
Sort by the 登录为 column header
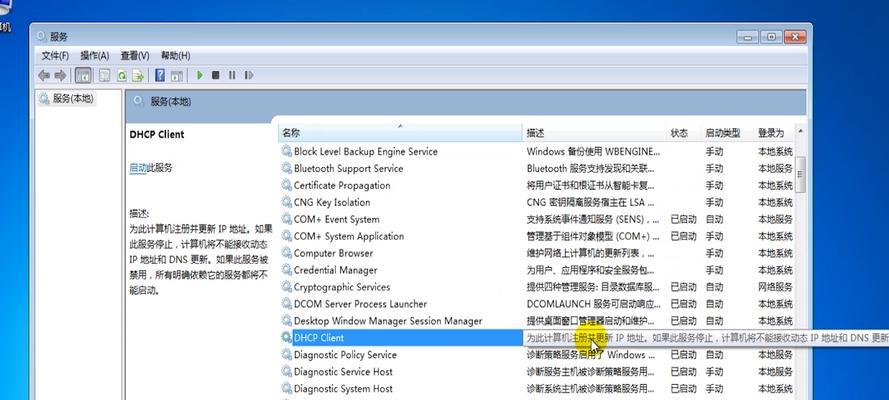click(774, 133)
